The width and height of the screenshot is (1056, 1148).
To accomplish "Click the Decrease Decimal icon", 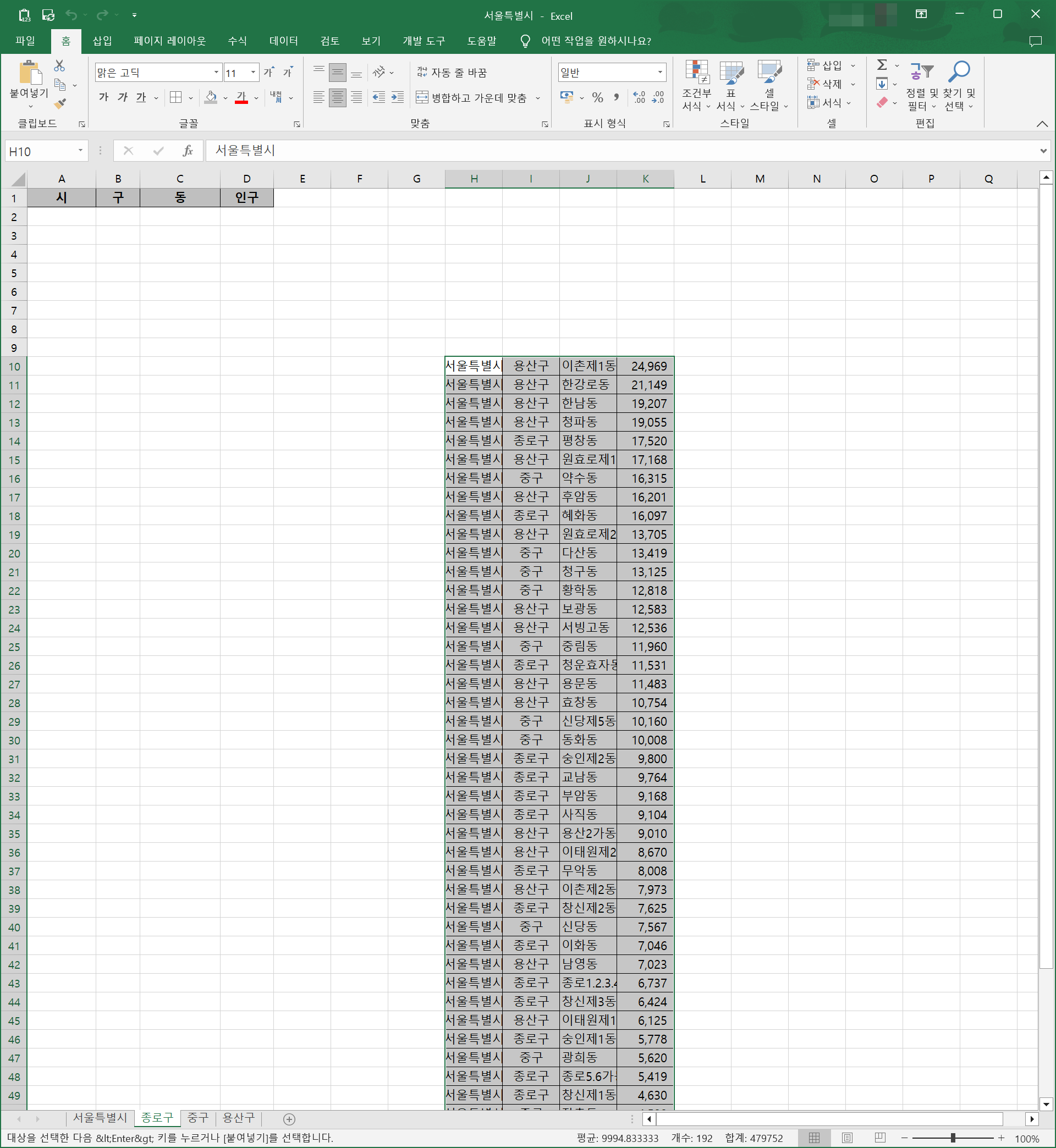I will pos(658,98).
